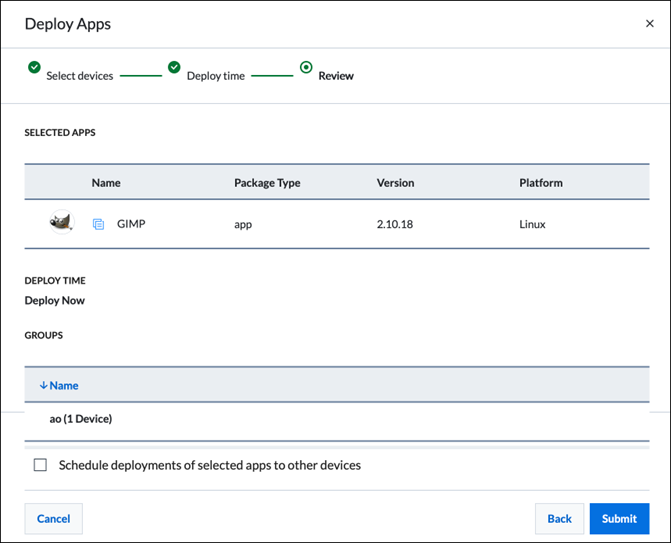This screenshot has width=671, height=543.
Task: Submit the app deployment
Action: click(619, 518)
